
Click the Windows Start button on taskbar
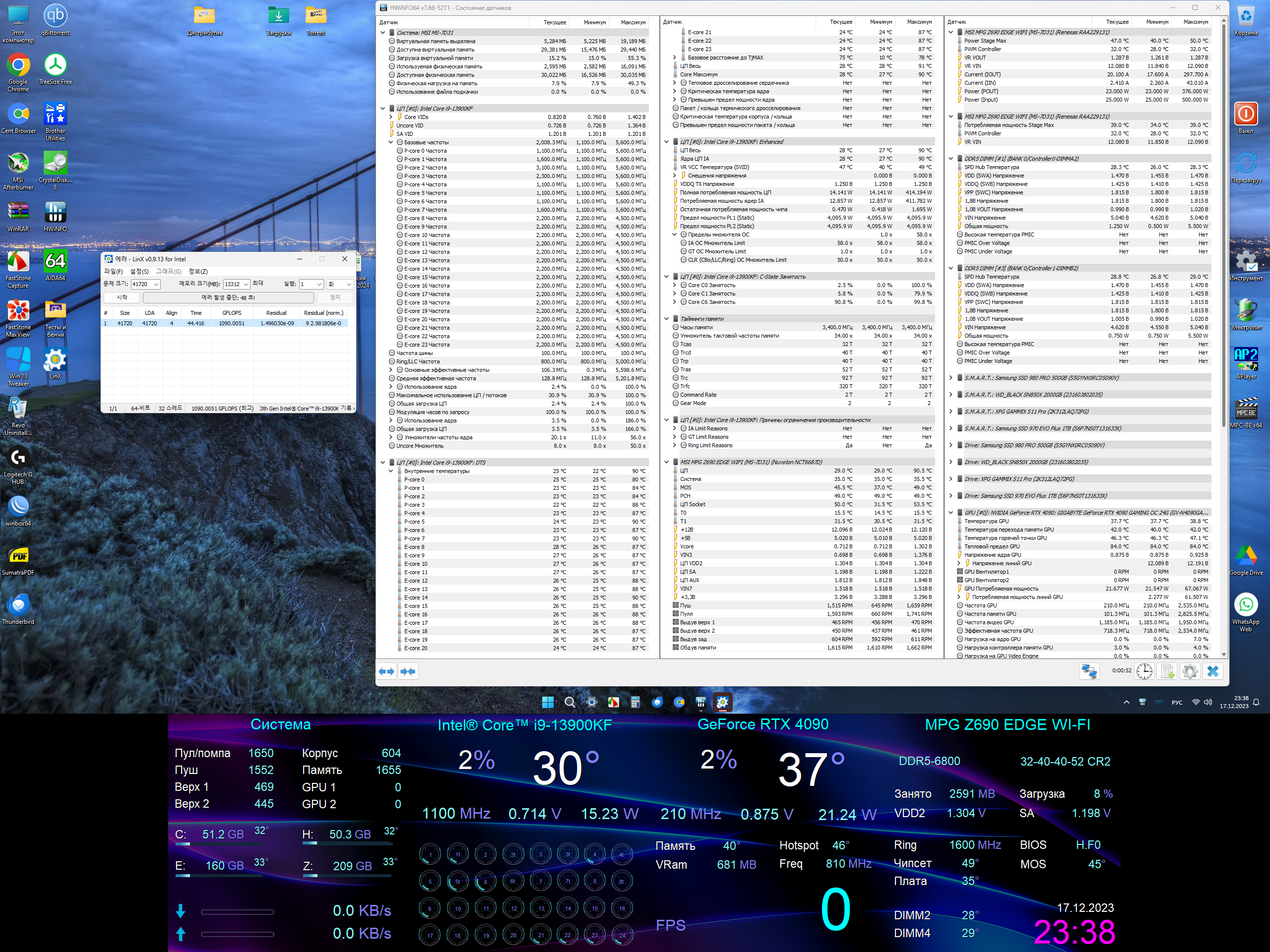[x=548, y=702]
